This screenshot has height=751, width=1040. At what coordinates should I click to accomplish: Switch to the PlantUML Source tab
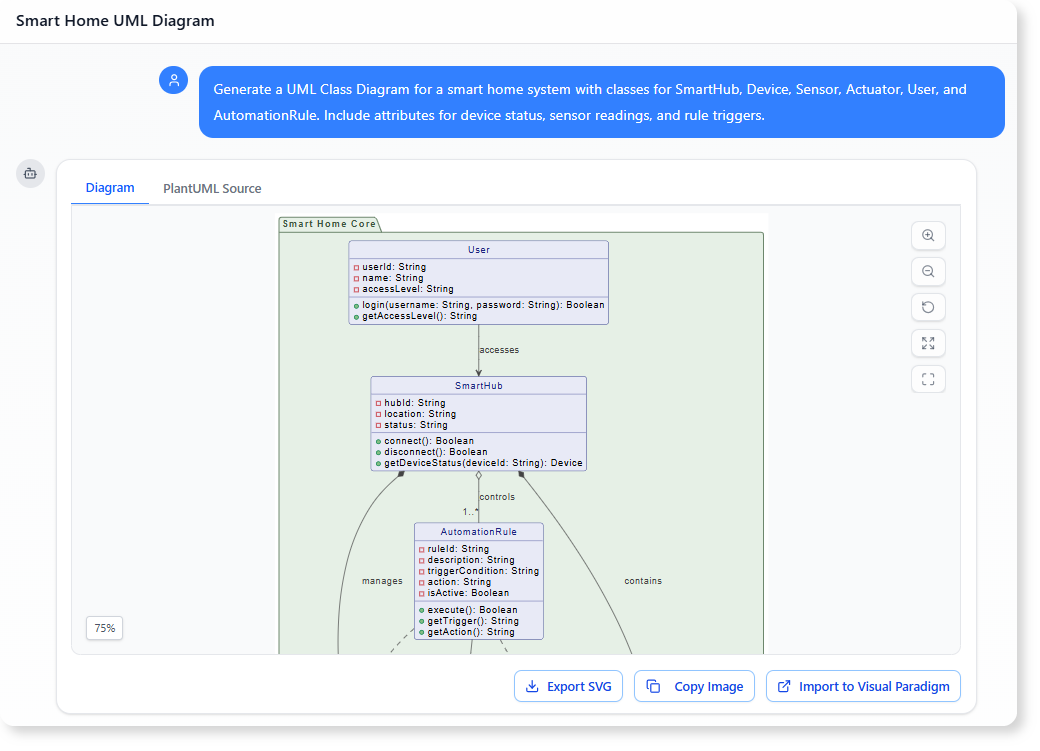click(x=212, y=188)
